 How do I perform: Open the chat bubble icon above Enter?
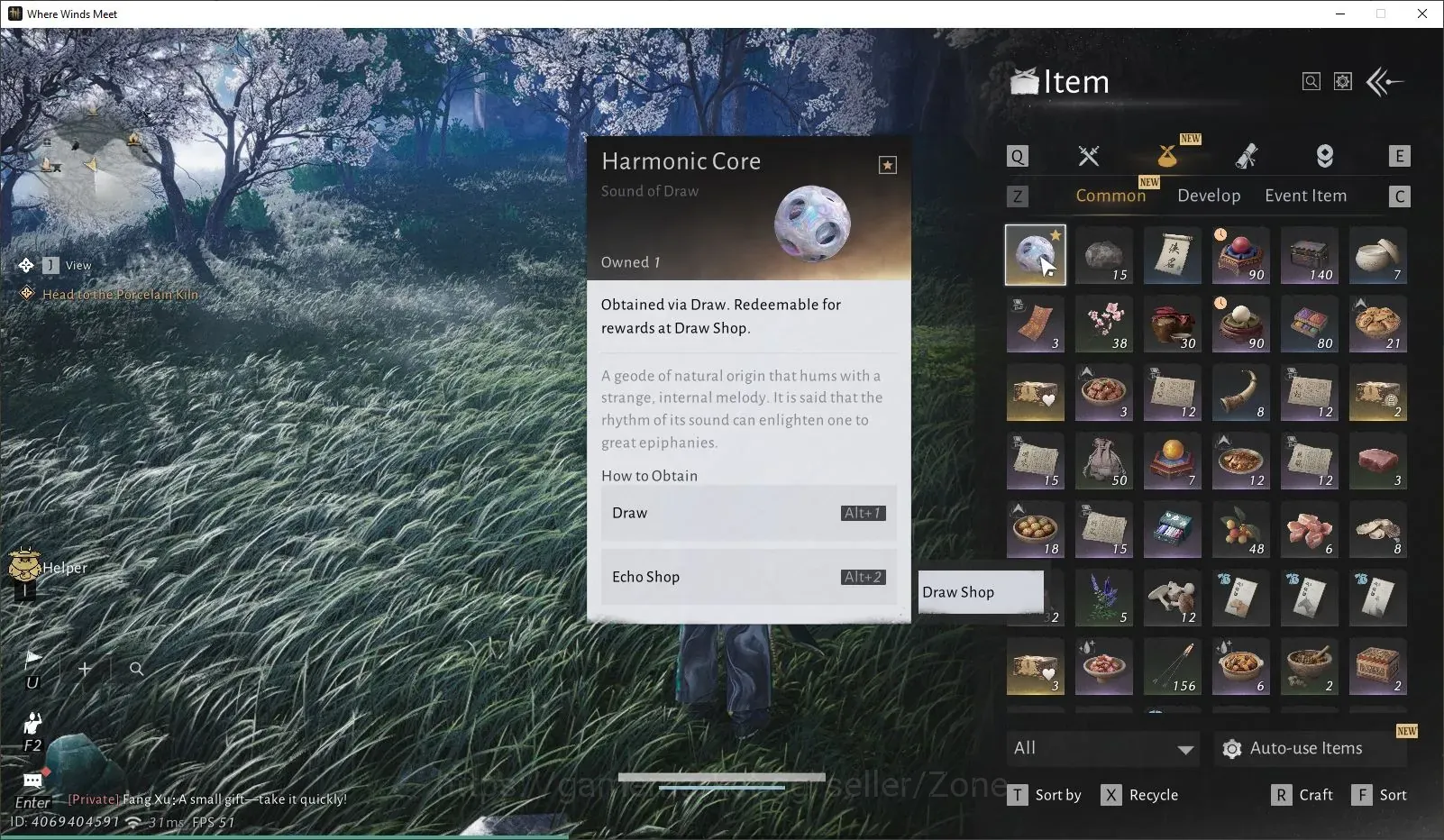33,780
